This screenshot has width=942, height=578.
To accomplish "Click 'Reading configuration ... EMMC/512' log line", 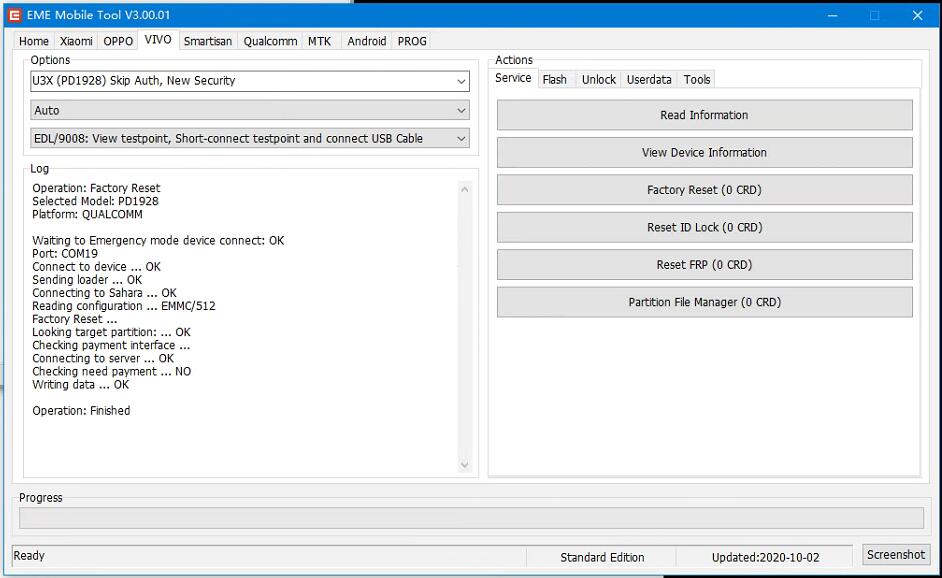I will pos(124,306).
